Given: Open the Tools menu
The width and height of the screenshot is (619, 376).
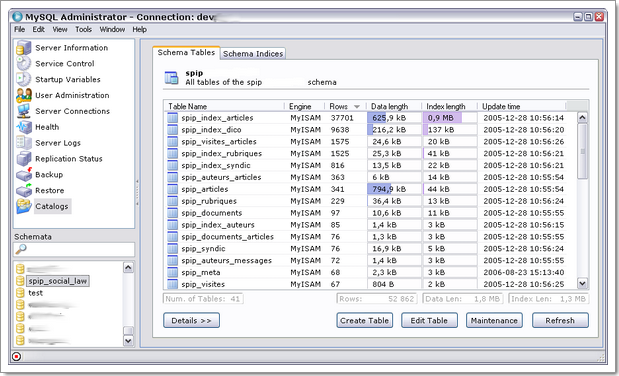Looking at the screenshot, I should (83, 29).
